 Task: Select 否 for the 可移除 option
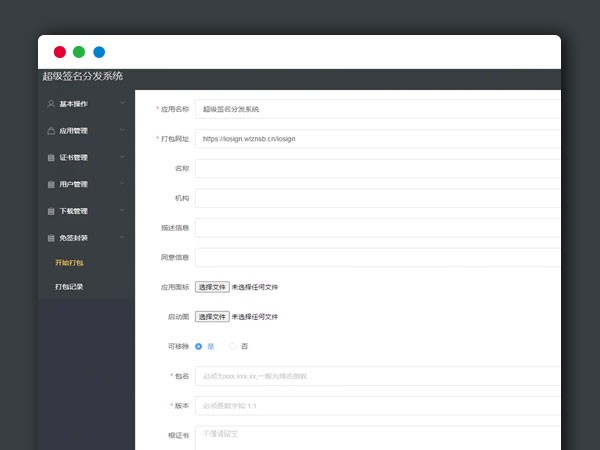tap(233, 346)
